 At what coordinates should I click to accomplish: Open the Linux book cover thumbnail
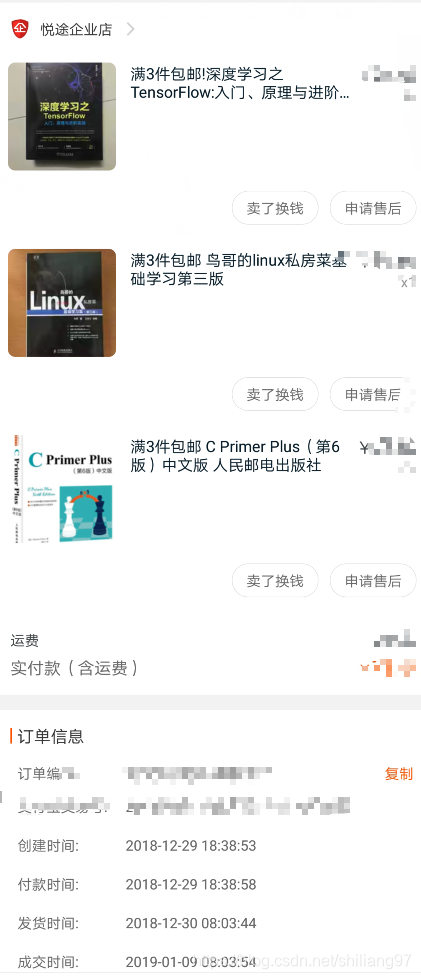62,303
